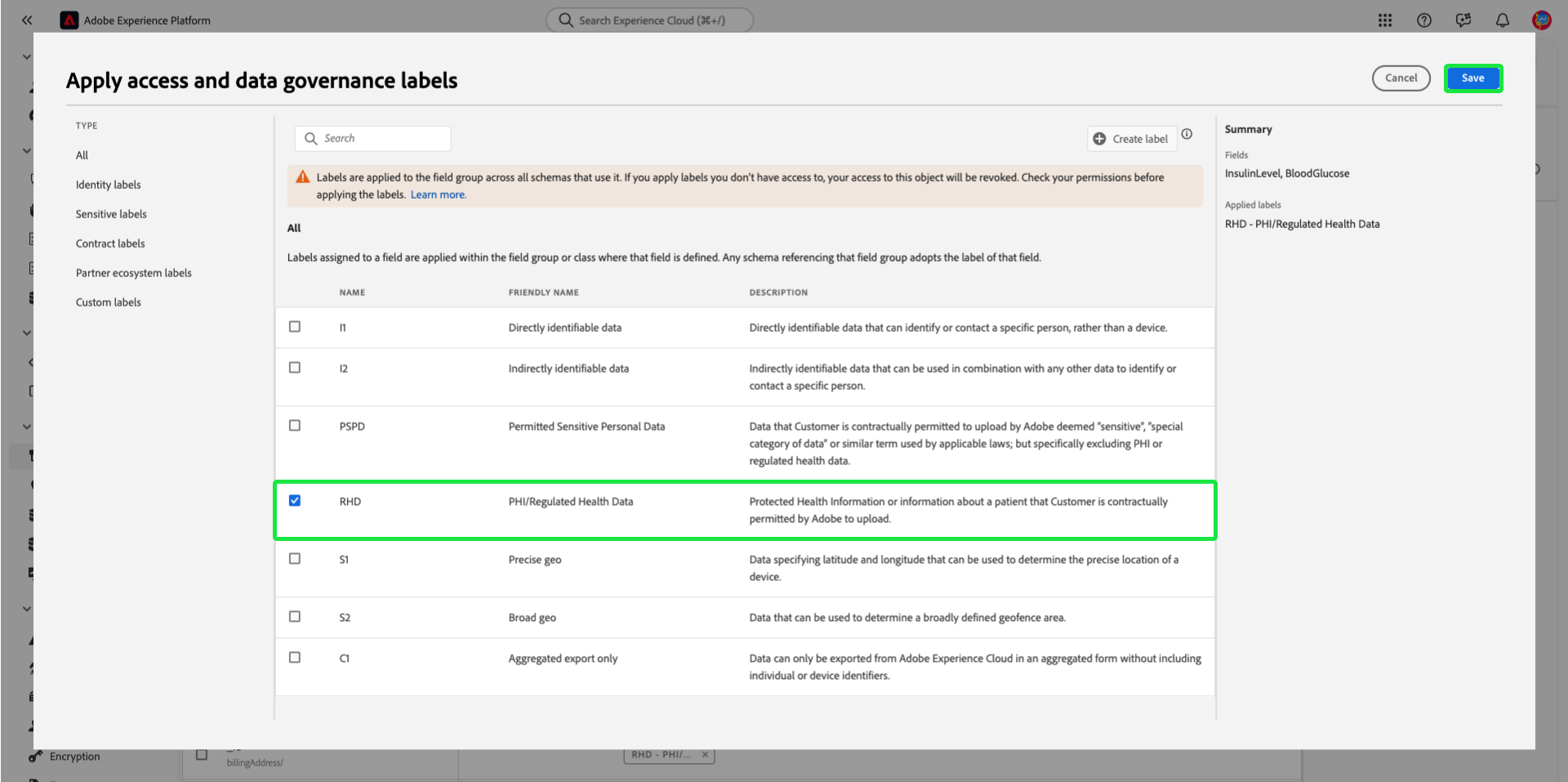Enable the I1 label checkbox

click(295, 327)
